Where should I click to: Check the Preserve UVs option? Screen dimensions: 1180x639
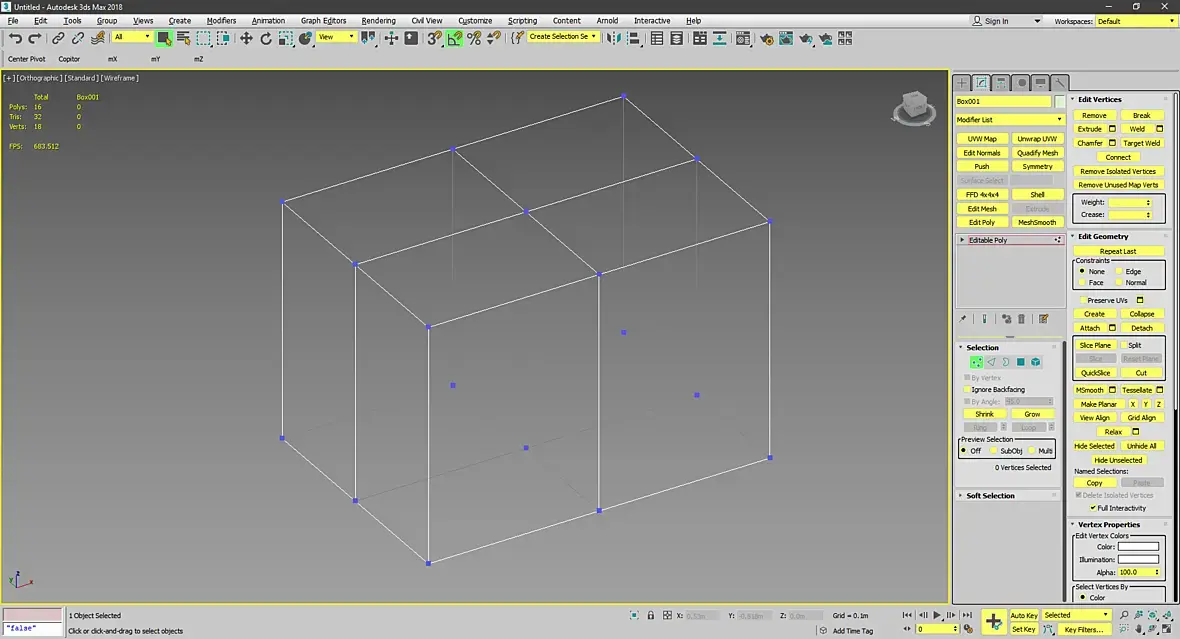coord(1082,300)
